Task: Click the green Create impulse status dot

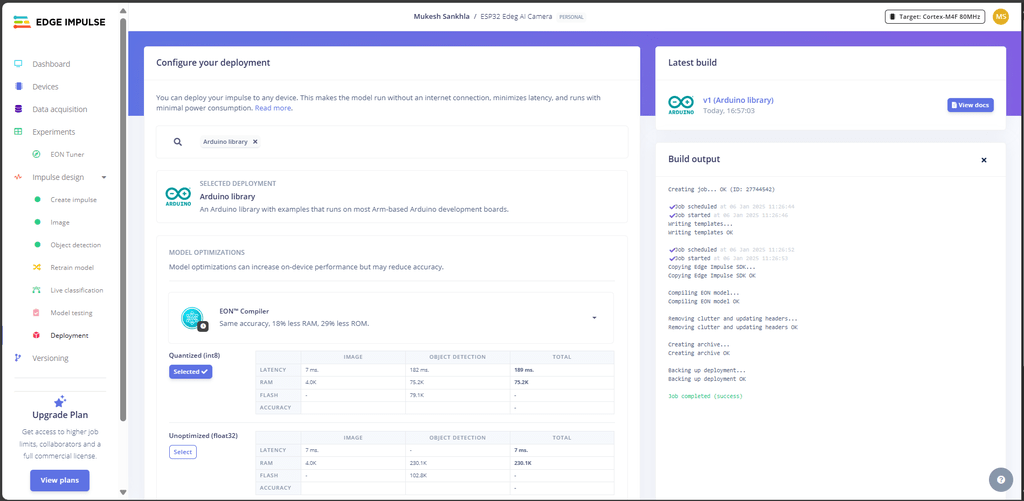Action: click(37, 200)
